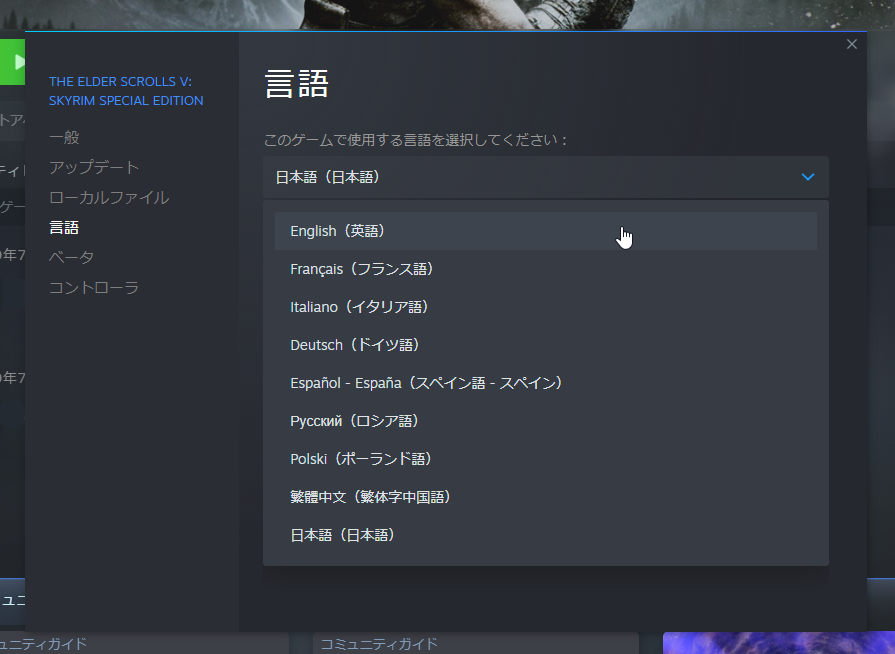Go to the ベータ tab
The image size is (895, 654).
coord(71,257)
